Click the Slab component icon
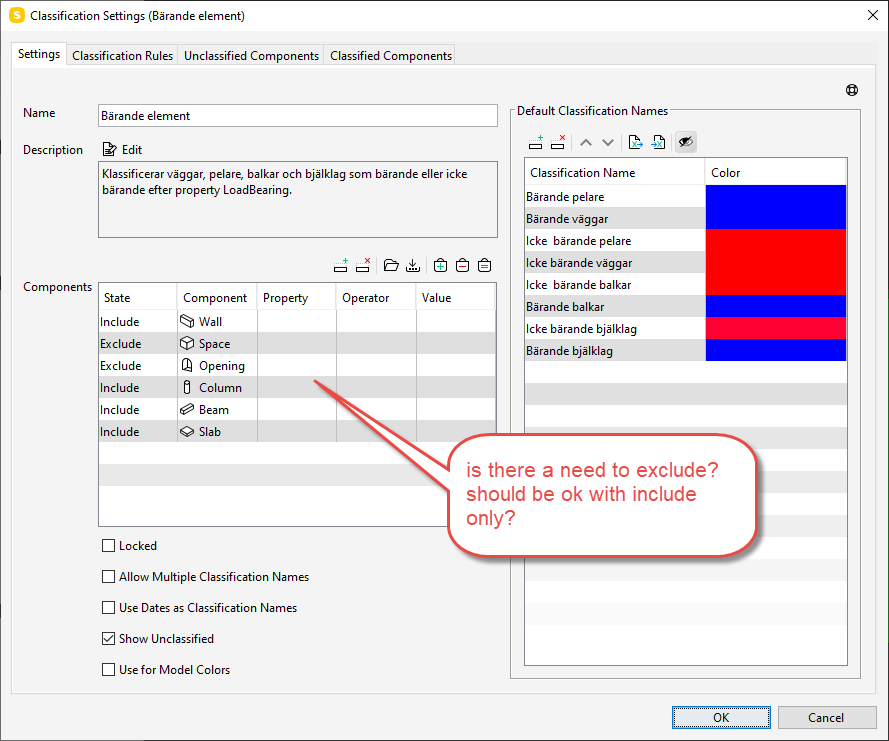 click(x=187, y=431)
